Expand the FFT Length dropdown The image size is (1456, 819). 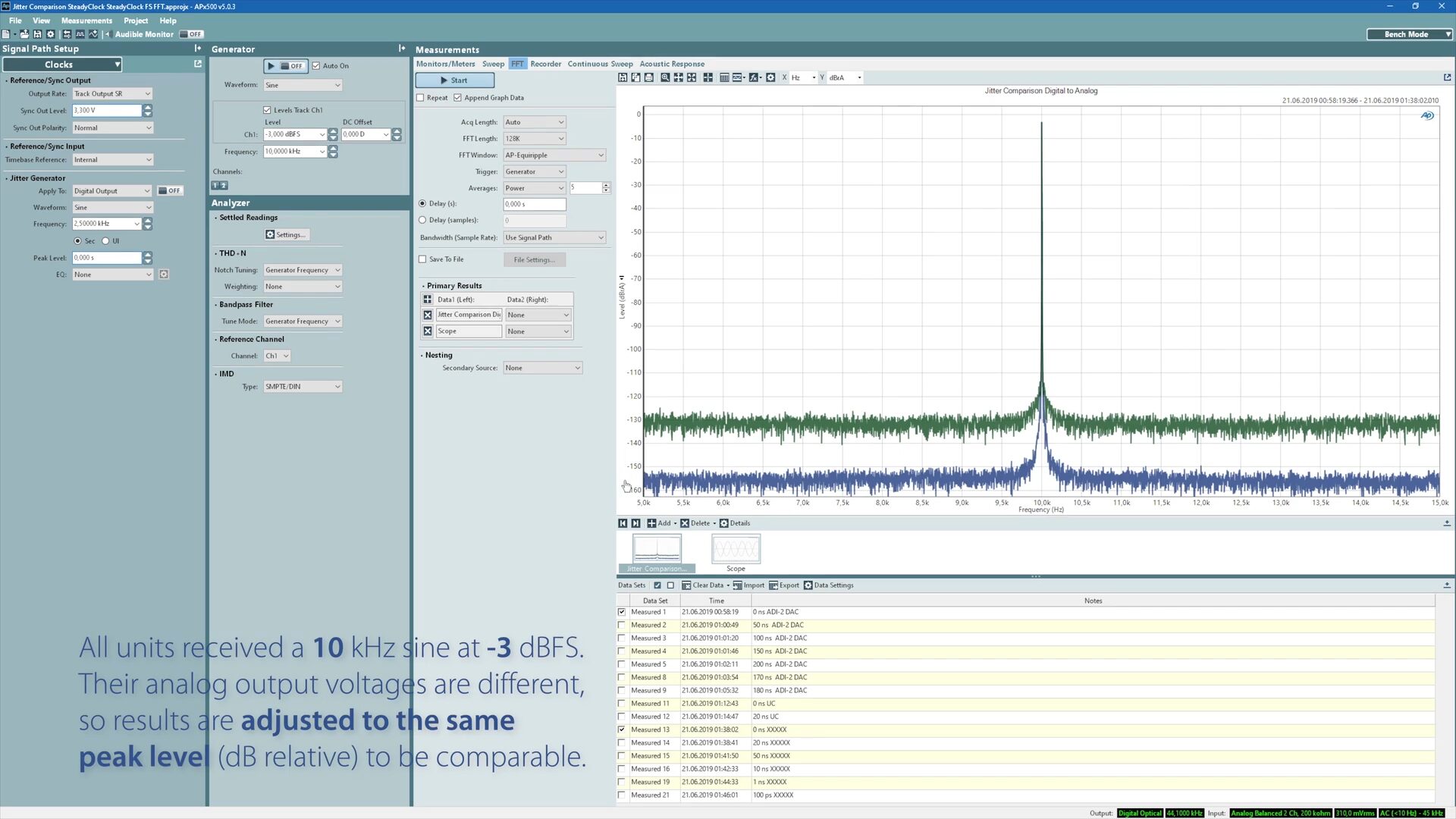coord(535,139)
